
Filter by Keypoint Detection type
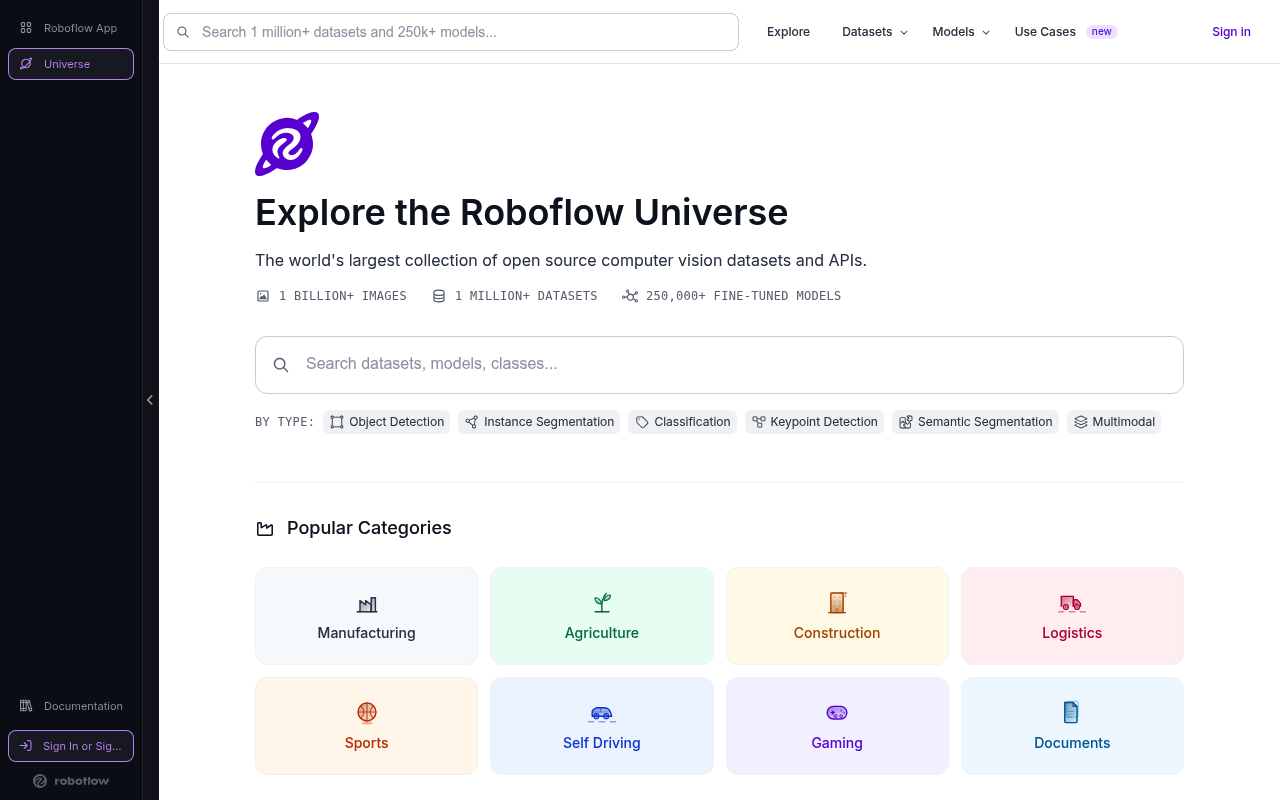pos(814,422)
